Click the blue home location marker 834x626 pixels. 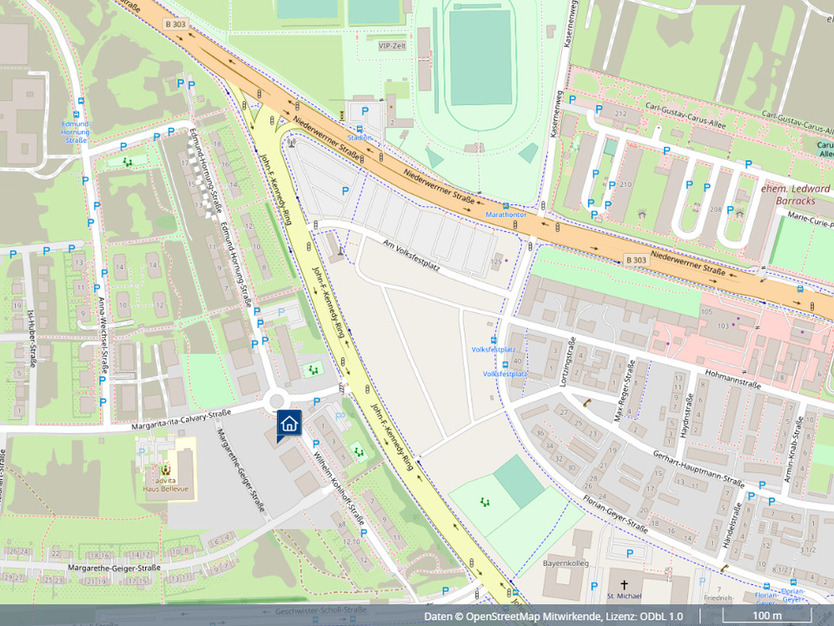(288, 424)
